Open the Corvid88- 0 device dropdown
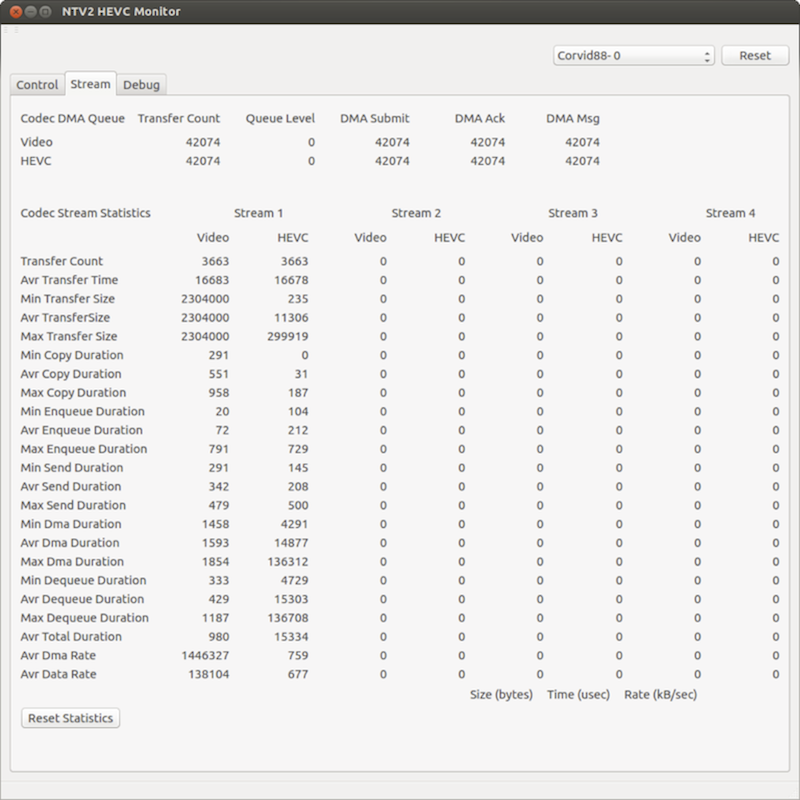800x800 pixels. click(x=633, y=56)
